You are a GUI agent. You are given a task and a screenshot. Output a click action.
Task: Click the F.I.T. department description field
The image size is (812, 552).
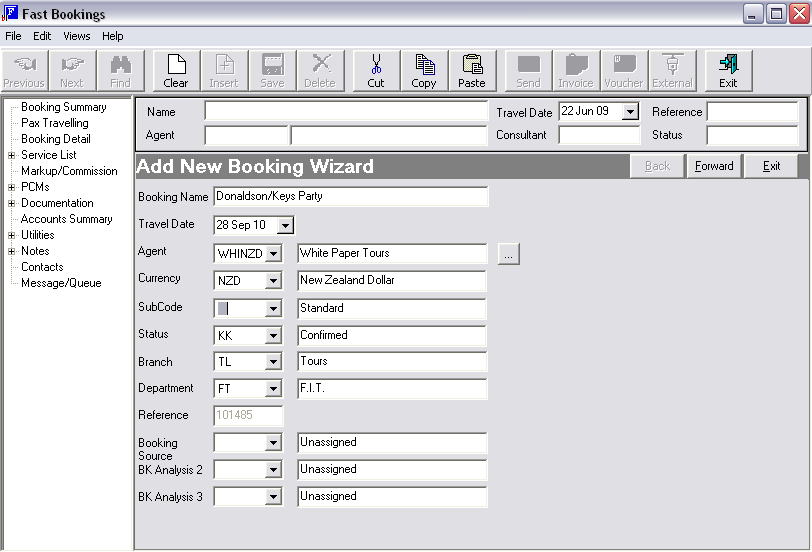click(x=392, y=388)
